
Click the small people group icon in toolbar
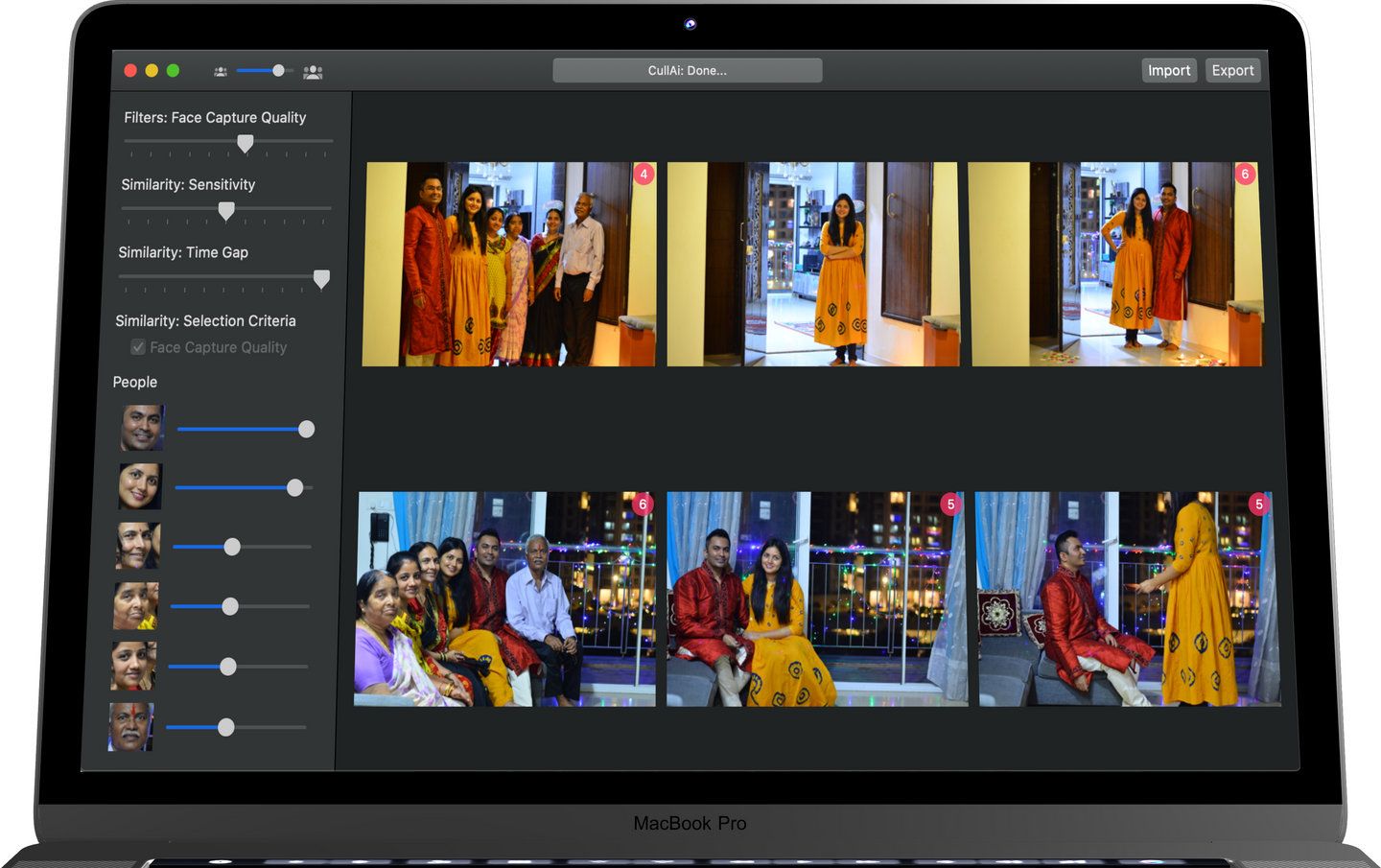(x=221, y=71)
